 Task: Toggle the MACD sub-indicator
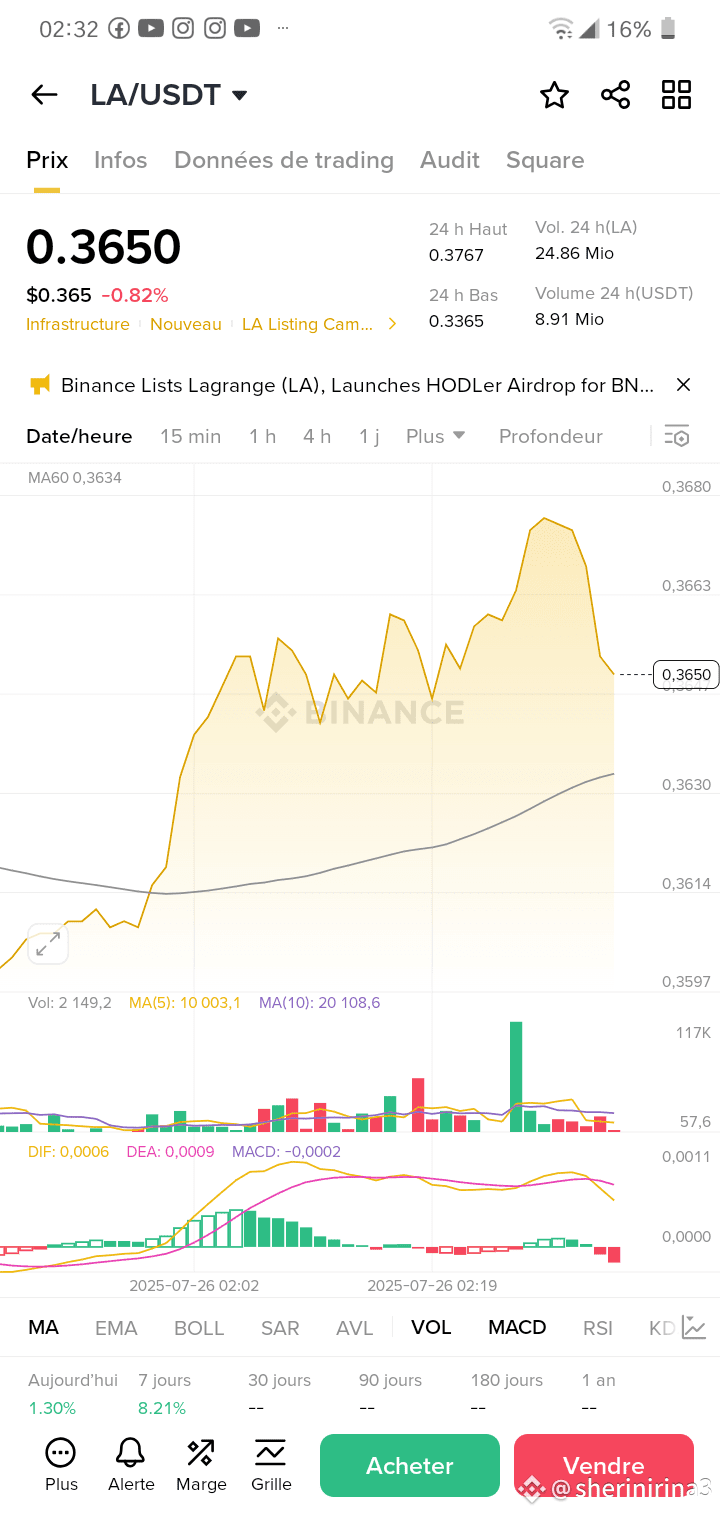pos(517,1328)
